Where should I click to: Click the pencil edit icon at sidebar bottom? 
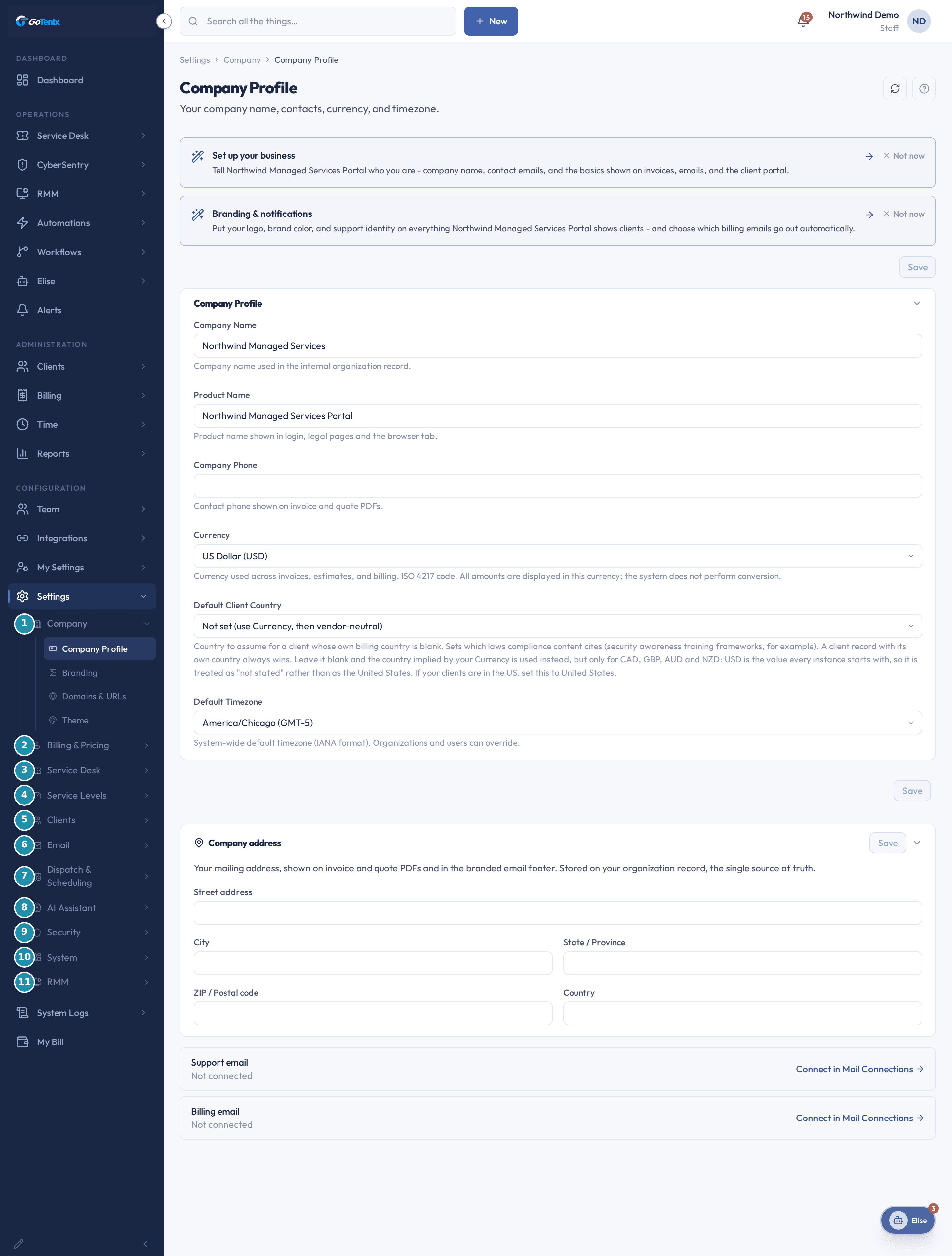(x=18, y=1244)
